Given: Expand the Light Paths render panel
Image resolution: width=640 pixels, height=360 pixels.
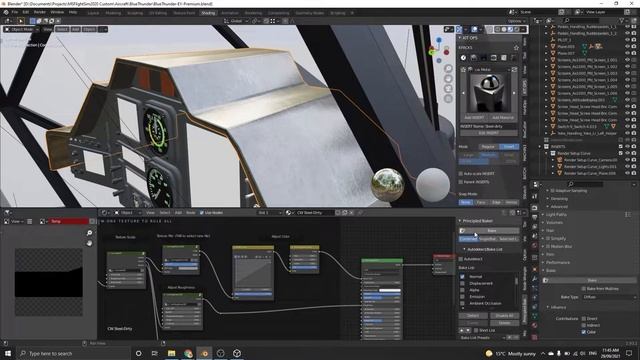Looking at the screenshot, I should click(x=556, y=214).
